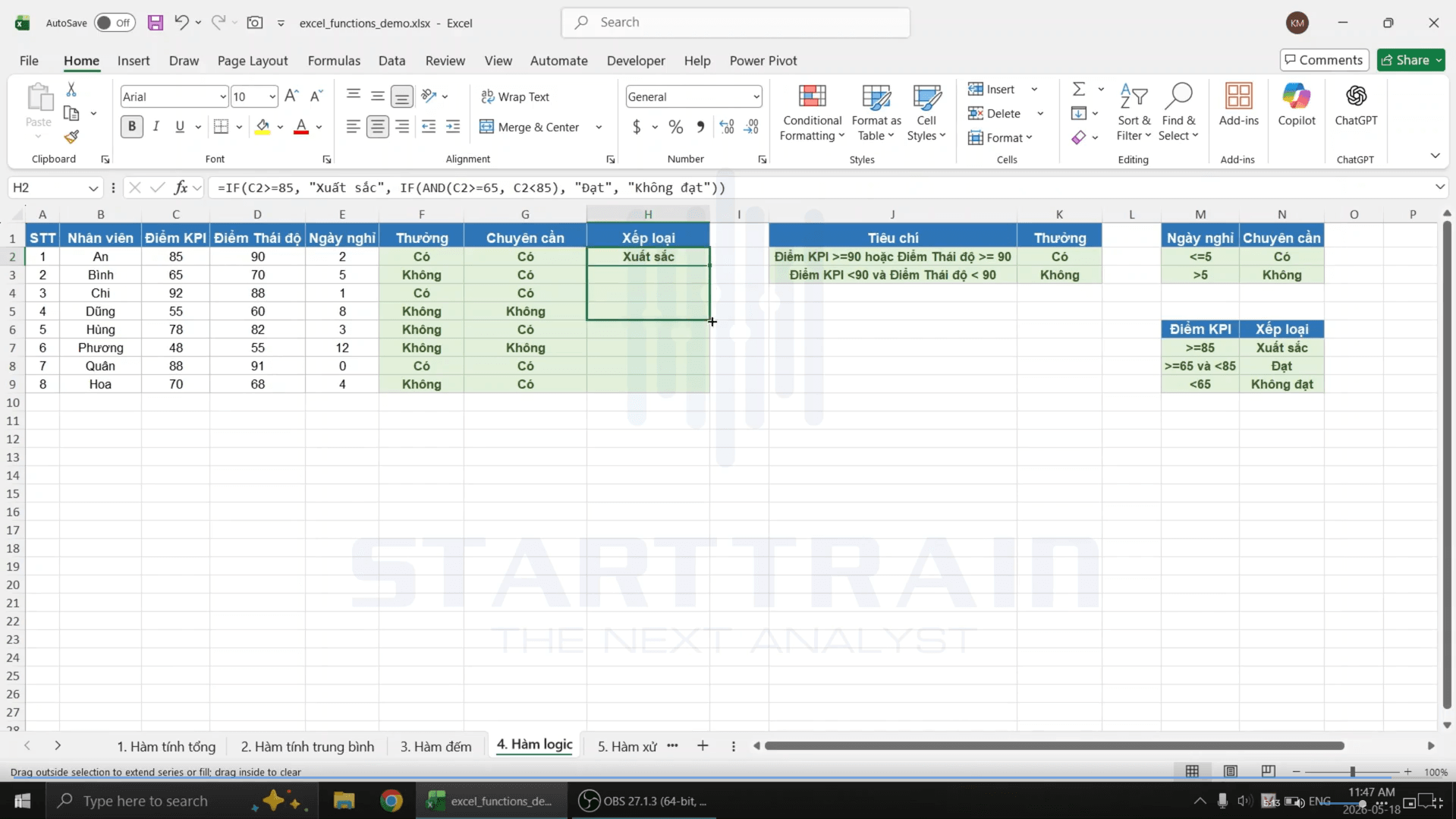Toggle Center horizontal alignment
This screenshot has width=1456, height=819.
(377, 127)
